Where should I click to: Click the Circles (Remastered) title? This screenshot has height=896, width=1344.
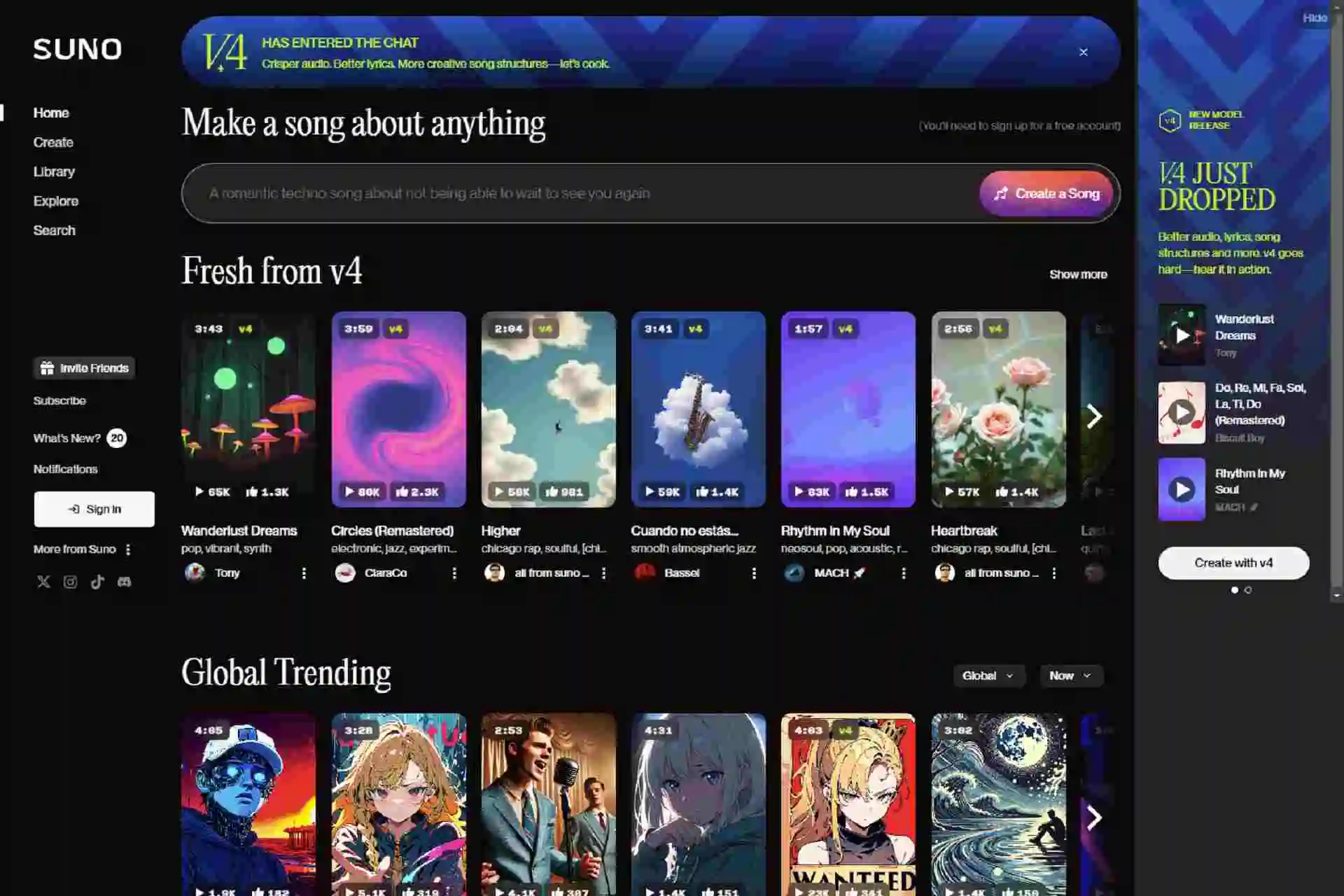coord(392,531)
